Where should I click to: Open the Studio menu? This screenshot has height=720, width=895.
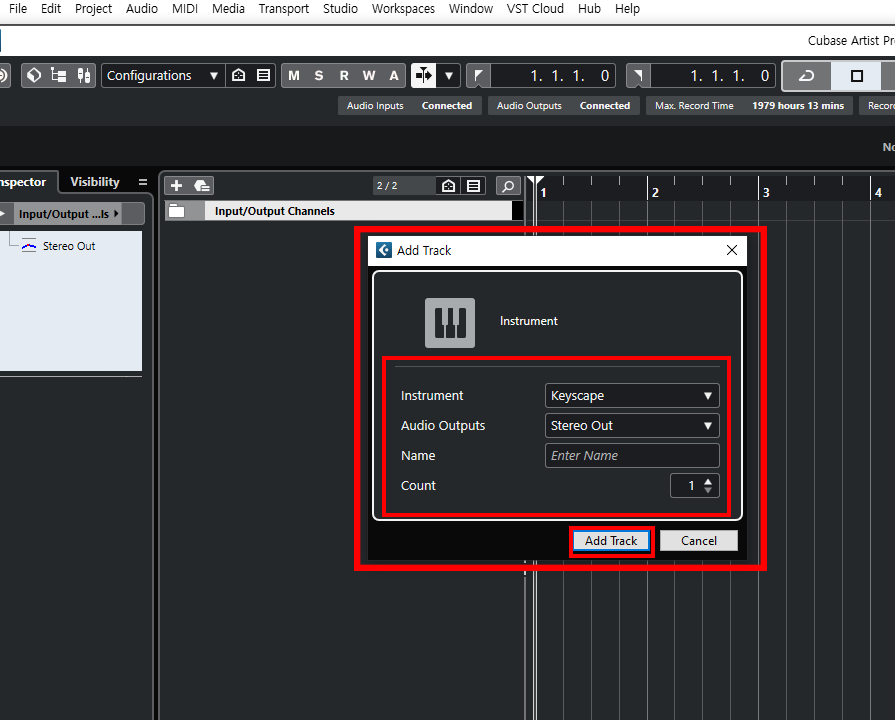[x=340, y=9]
